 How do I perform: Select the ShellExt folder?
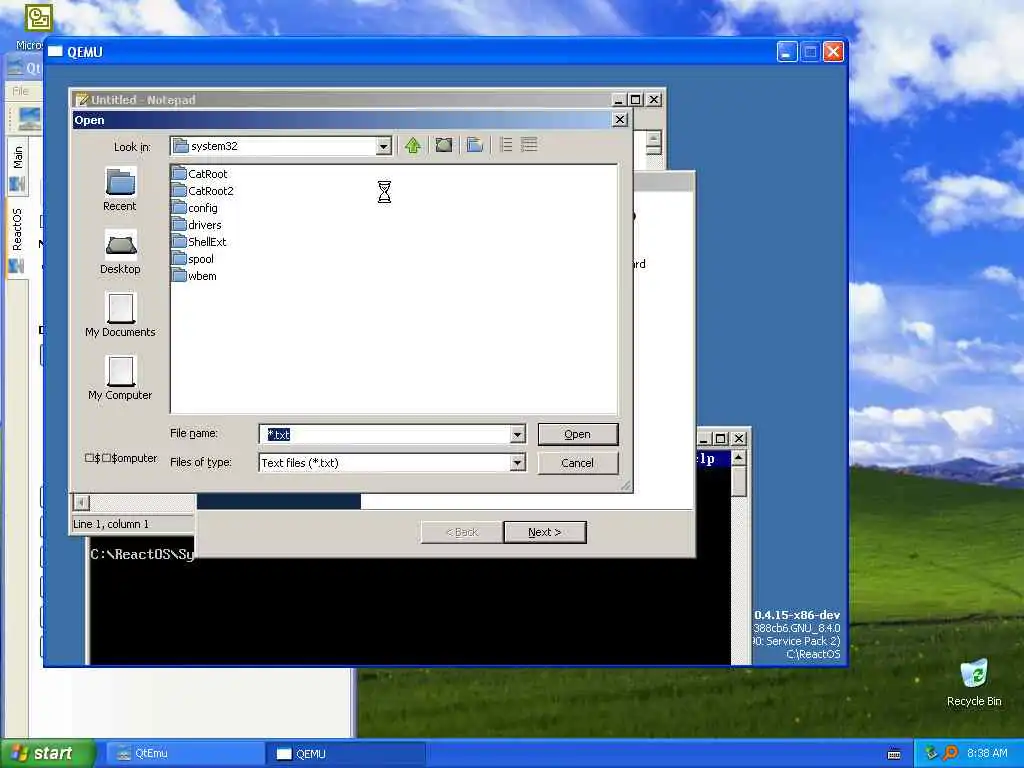click(x=199, y=242)
